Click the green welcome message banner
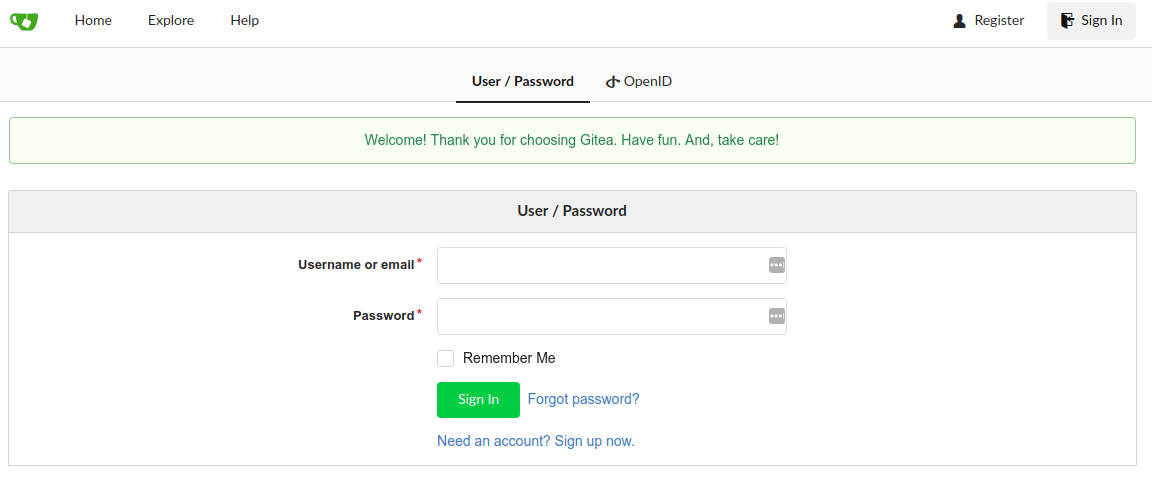This screenshot has width=1152, height=503. coord(572,140)
